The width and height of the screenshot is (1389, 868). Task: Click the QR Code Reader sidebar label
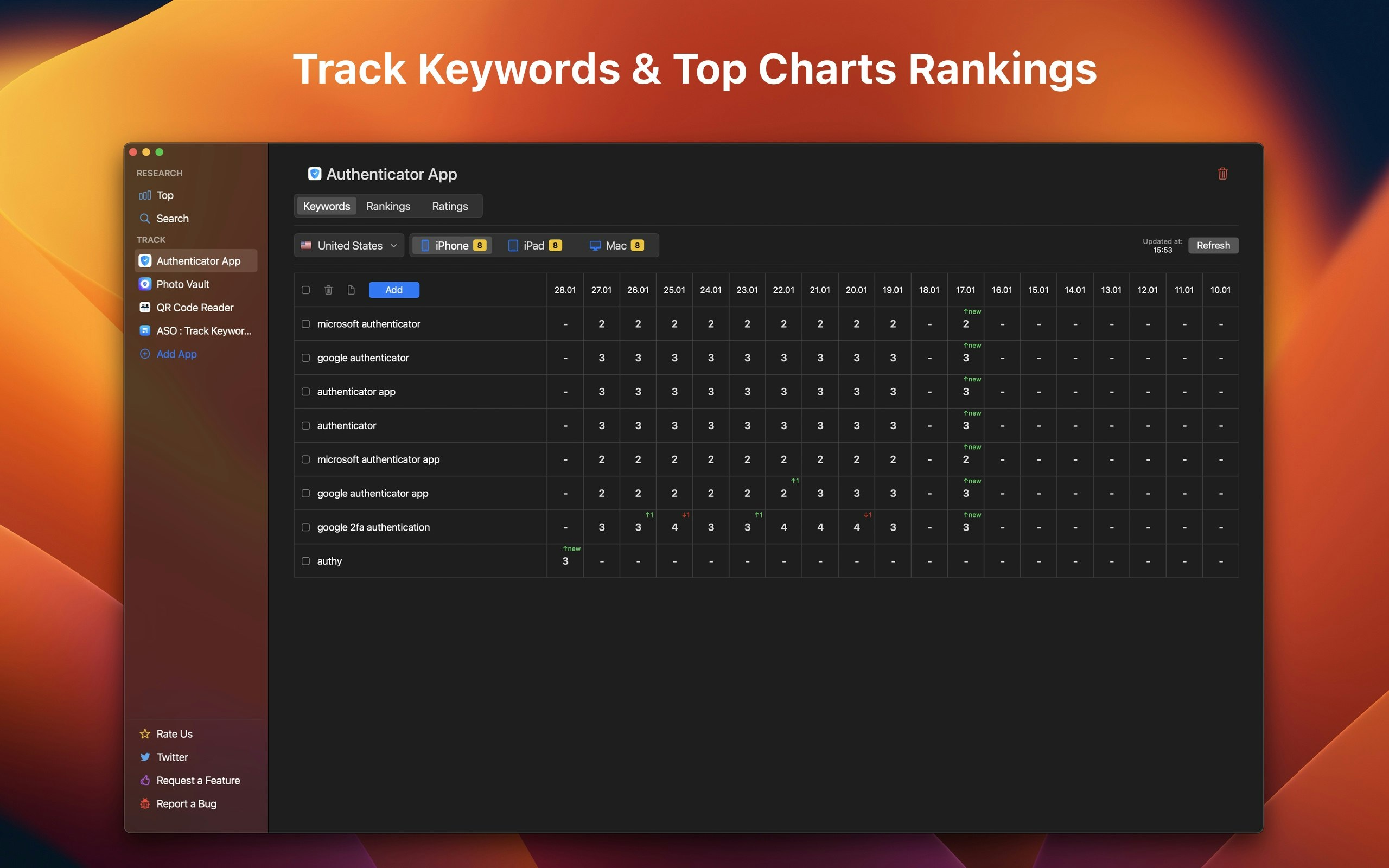[x=195, y=308]
